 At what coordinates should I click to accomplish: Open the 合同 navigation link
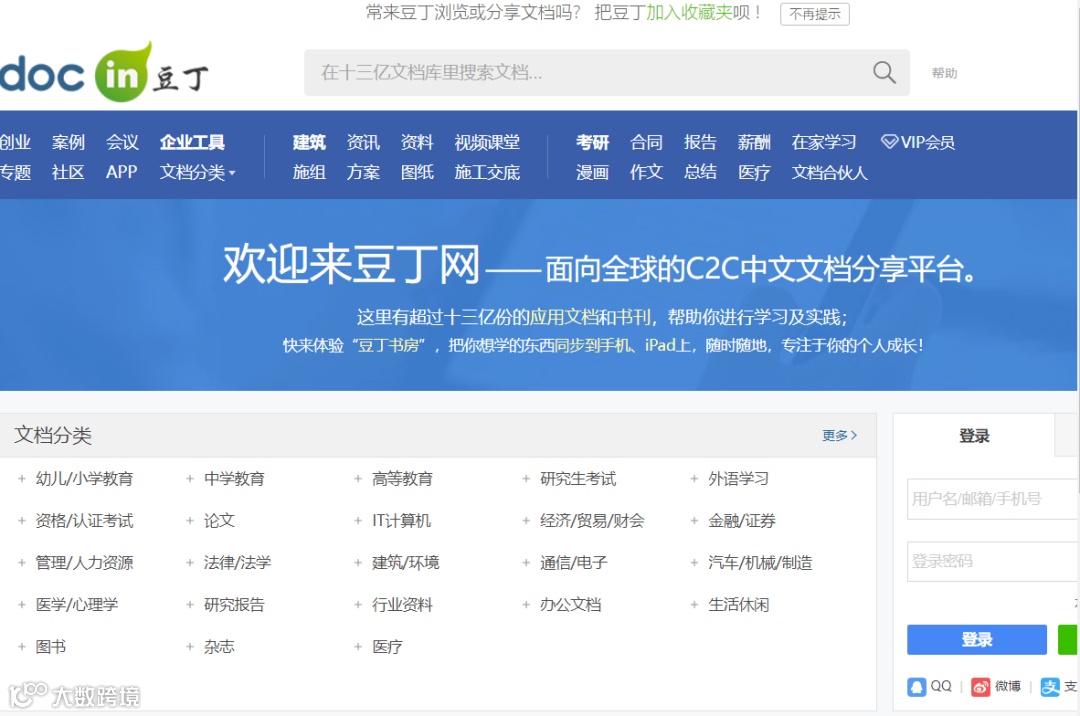click(x=646, y=143)
